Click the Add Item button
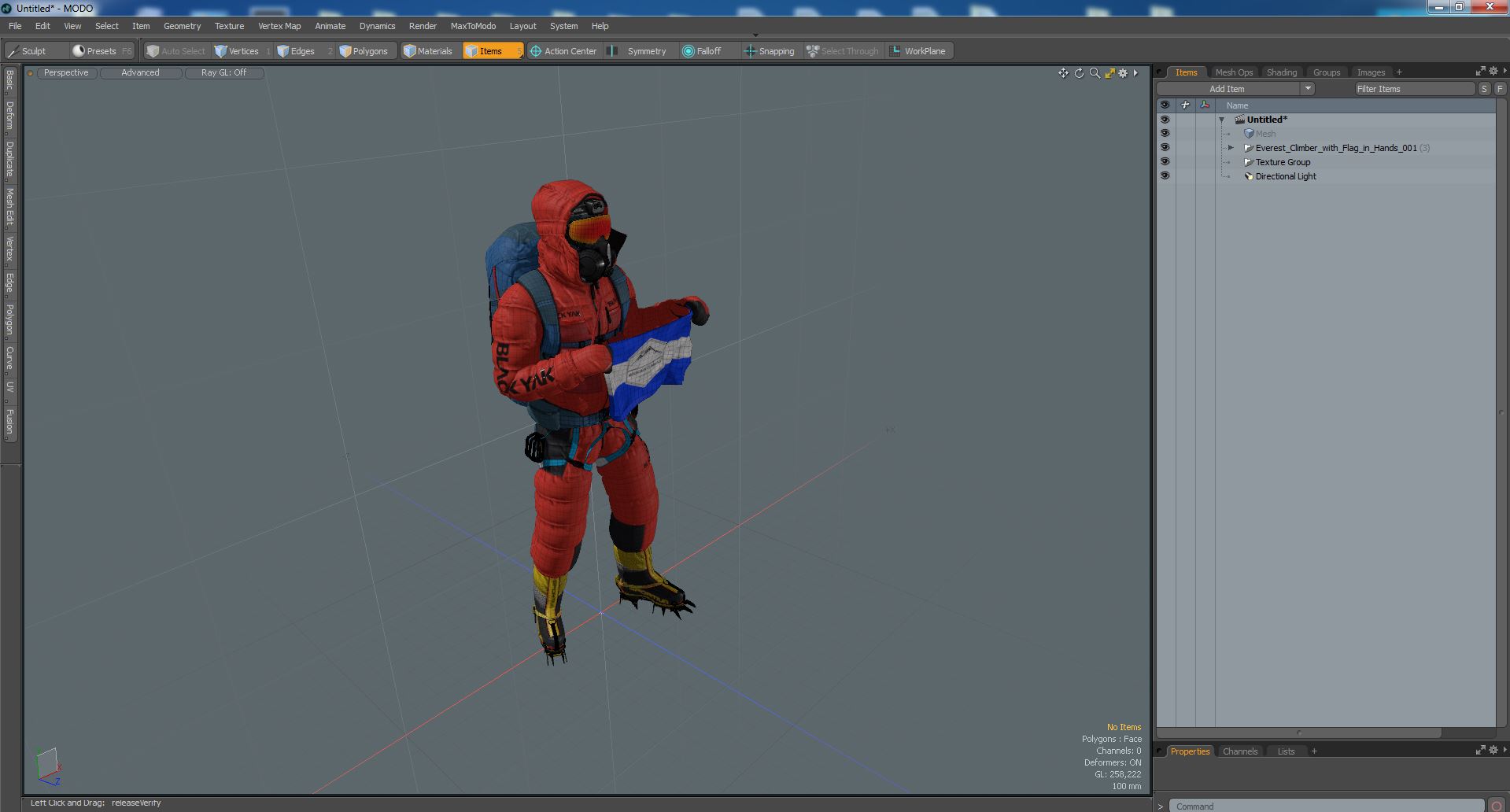This screenshot has width=1510, height=812. click(1227, 89)
